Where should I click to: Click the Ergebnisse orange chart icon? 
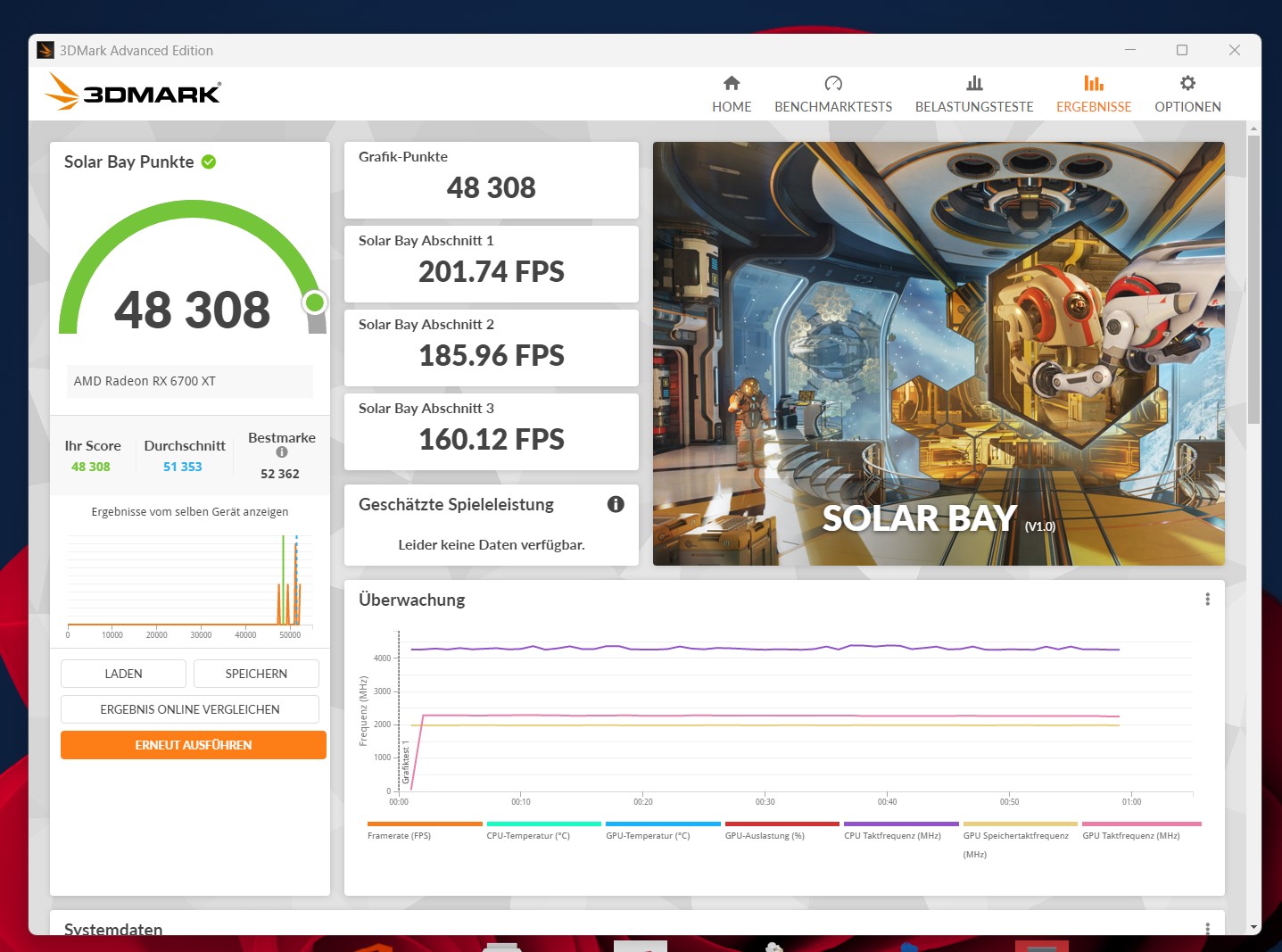(1094, 83)
